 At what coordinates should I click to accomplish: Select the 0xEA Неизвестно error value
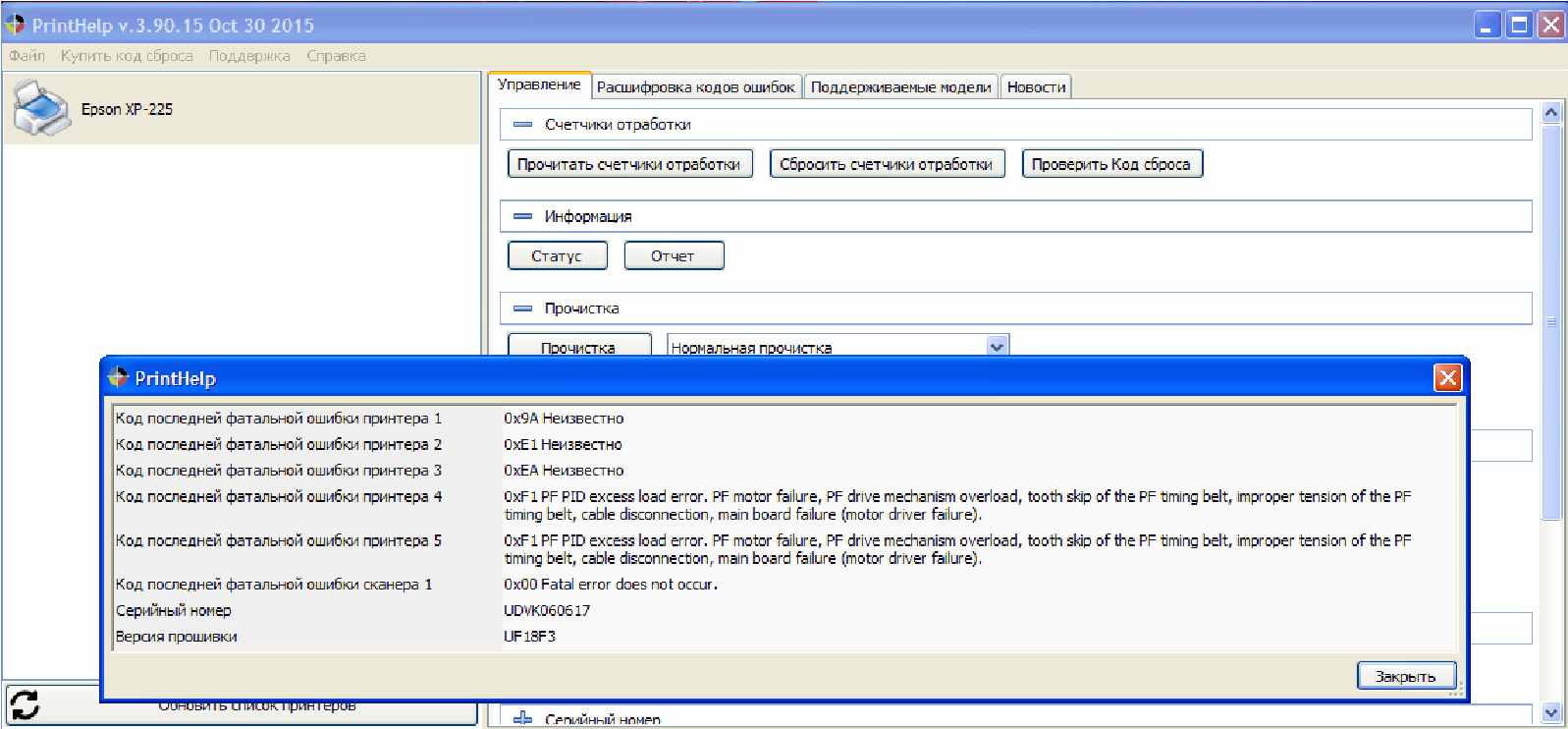pos(564,471)
